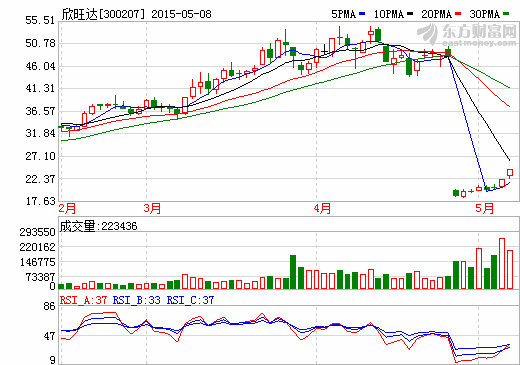Click the black 10PMA legend color marker

410,14
